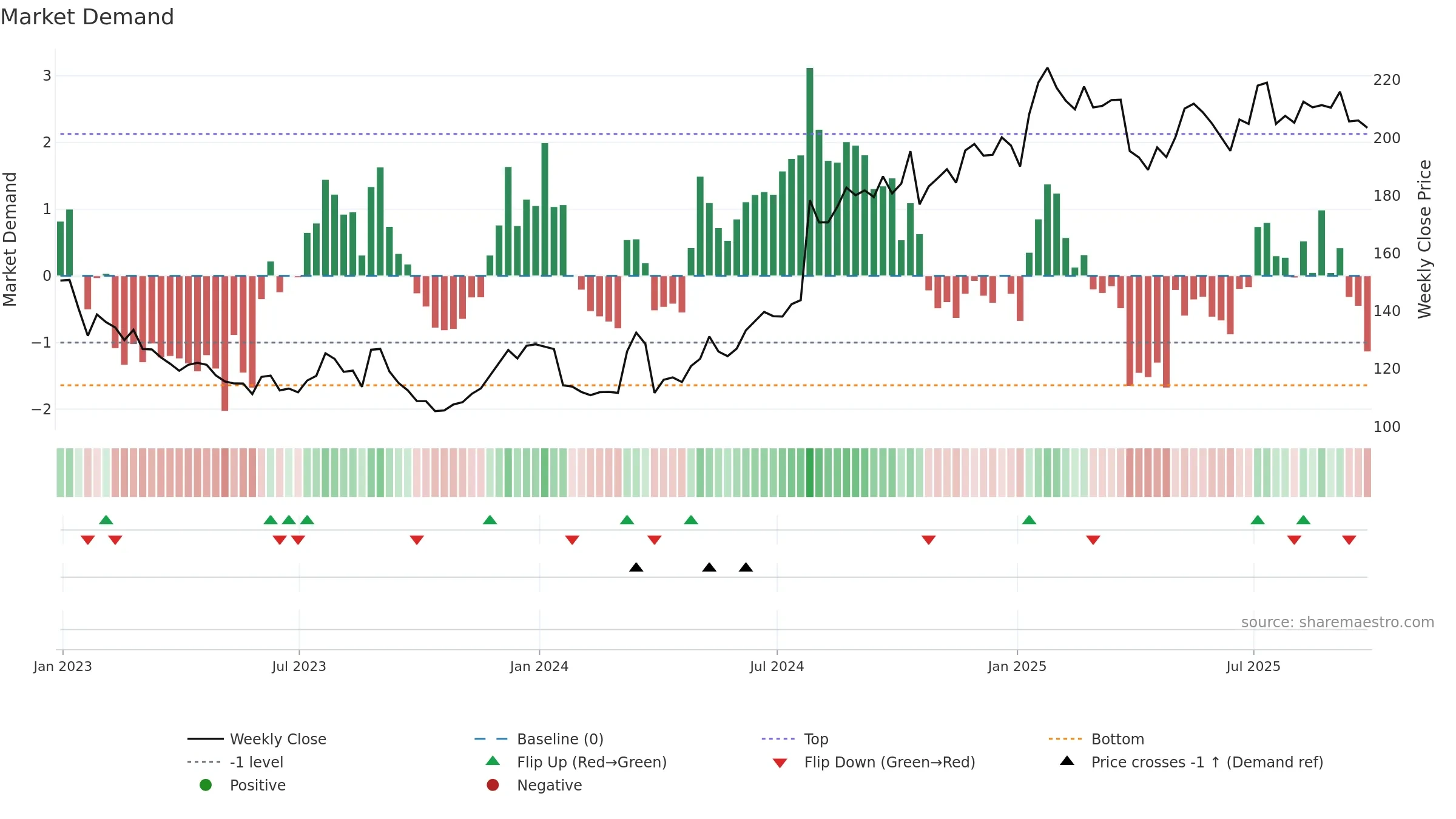Click the deepest red demand bar near -2
This screenshot has height=819, width=1456.
pos(225,343)
